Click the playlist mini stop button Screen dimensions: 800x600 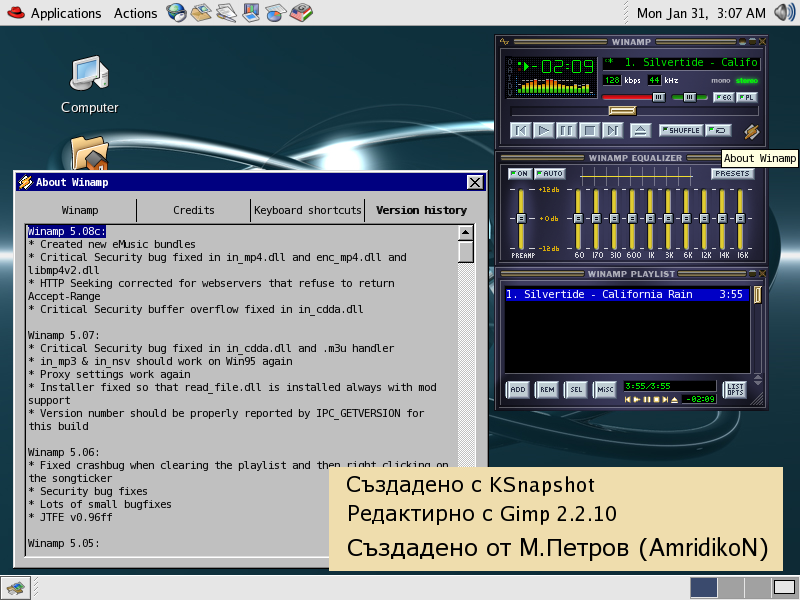point(656,399)
